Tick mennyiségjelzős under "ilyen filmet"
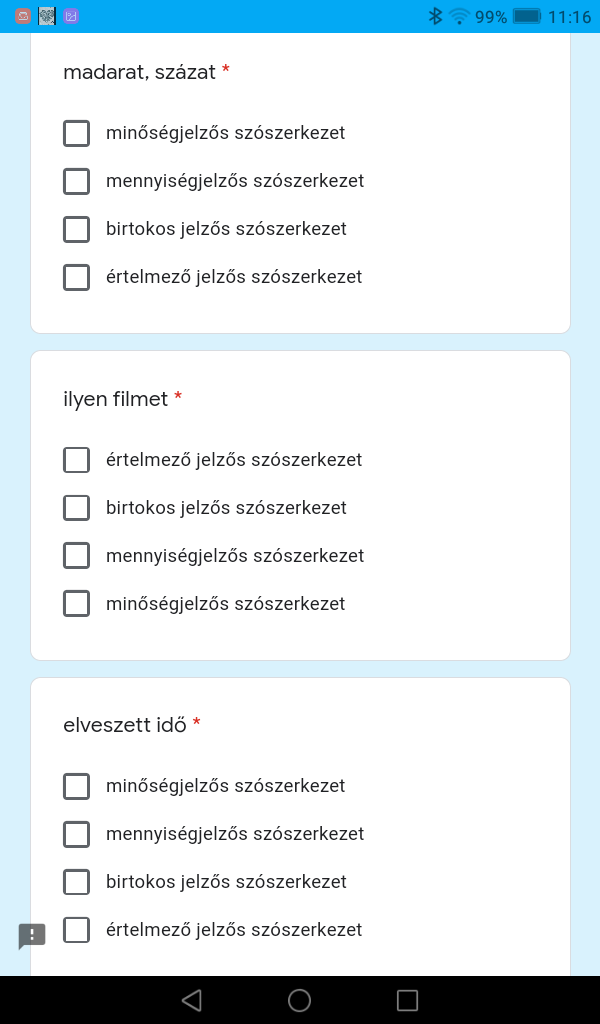The height and width of the screenshot is (1024, 600). [x=77, y=556]
